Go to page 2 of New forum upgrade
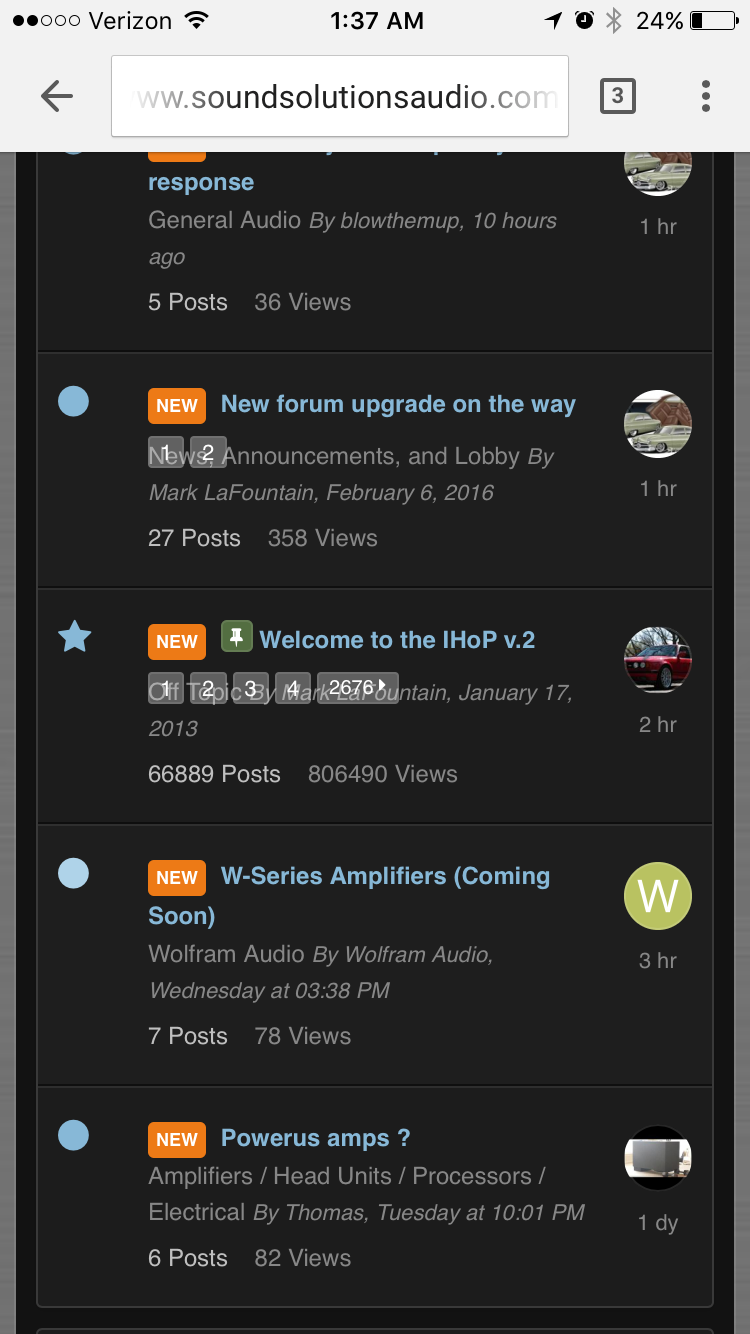Viewport: 750px width, 1334px height. coord(208,452)
